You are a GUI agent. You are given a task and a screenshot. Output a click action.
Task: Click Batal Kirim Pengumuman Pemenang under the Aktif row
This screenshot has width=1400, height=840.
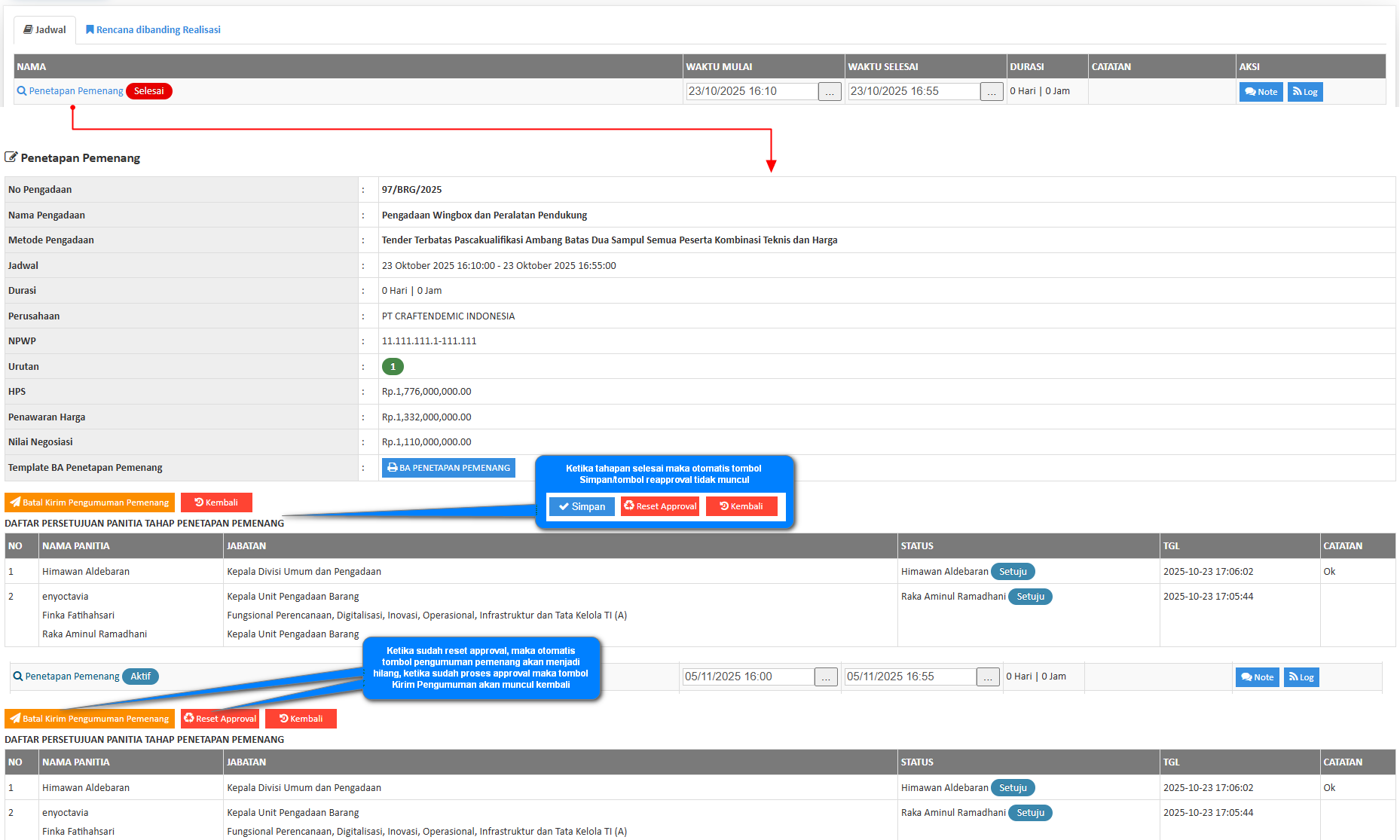tap(90, 719)
